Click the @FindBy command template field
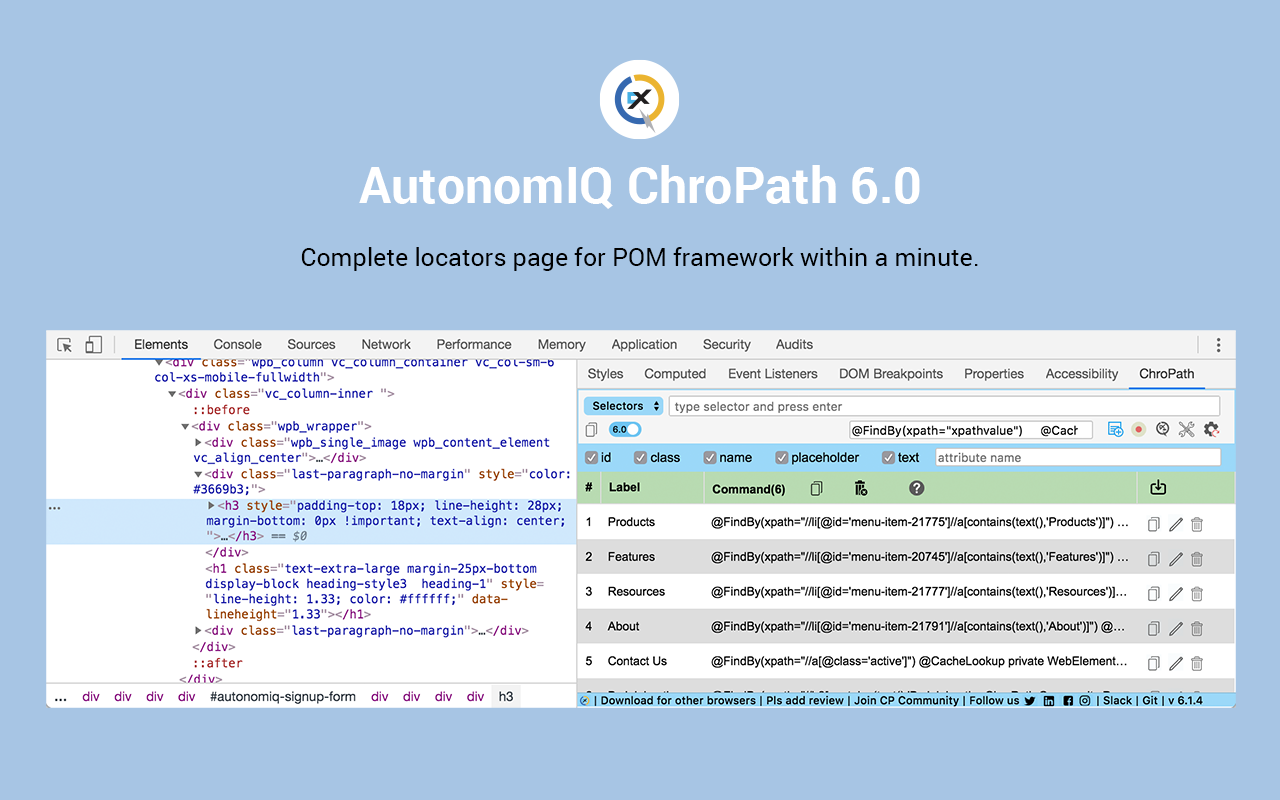Viewport: 1280px width, 800px height. 970,430
